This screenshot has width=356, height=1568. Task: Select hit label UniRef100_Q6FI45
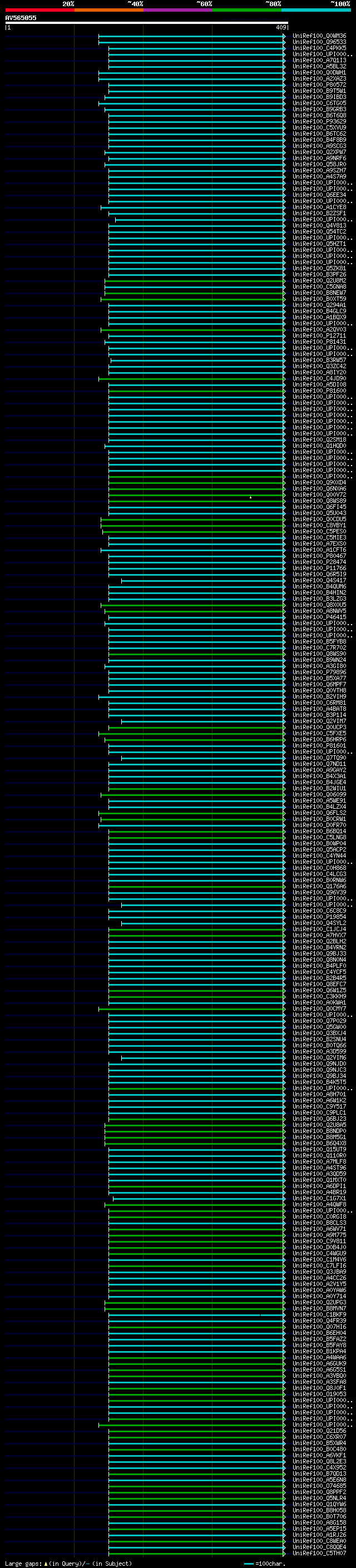(x=319, y=507)
